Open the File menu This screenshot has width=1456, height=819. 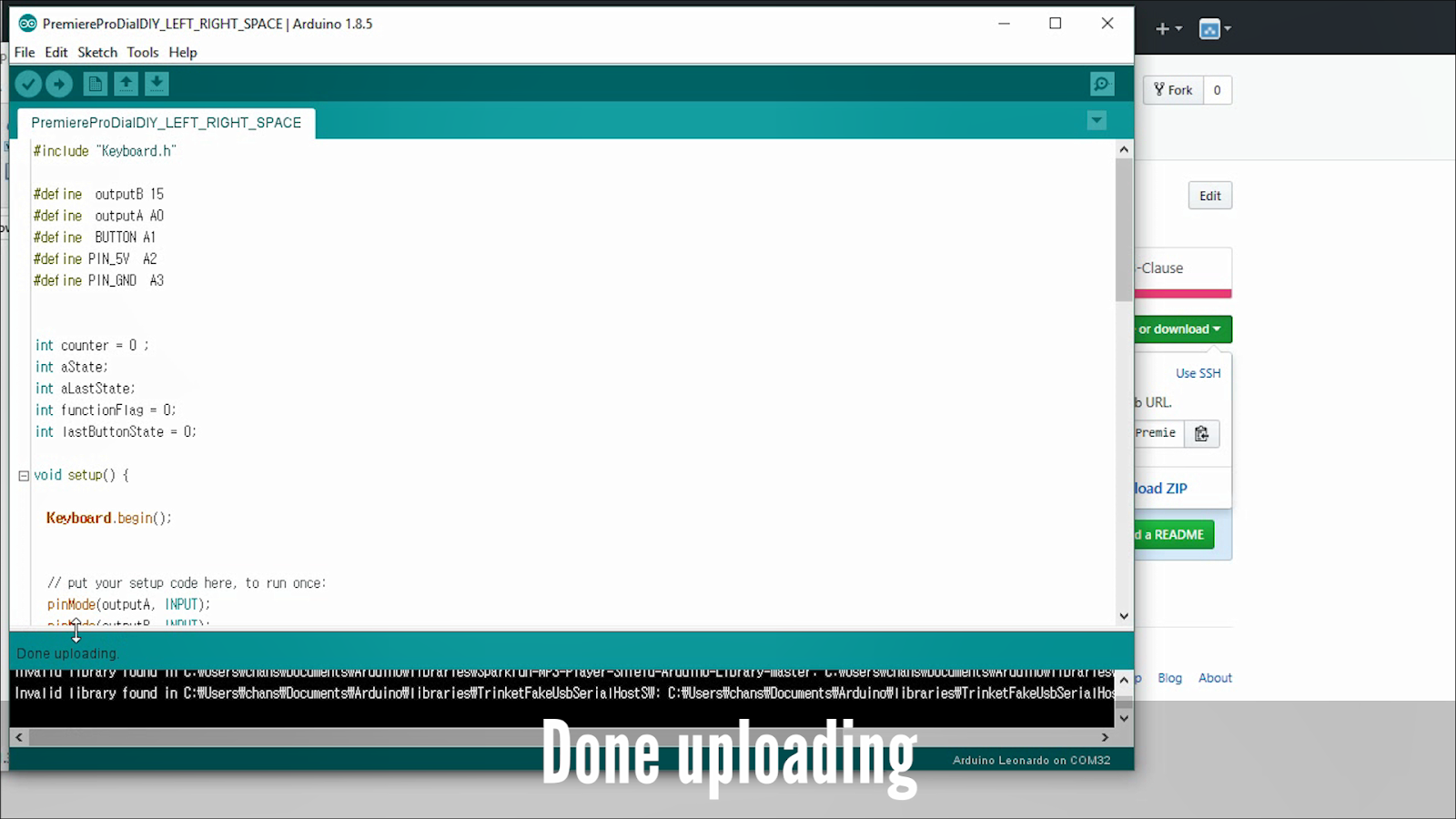tap(25, 52)
